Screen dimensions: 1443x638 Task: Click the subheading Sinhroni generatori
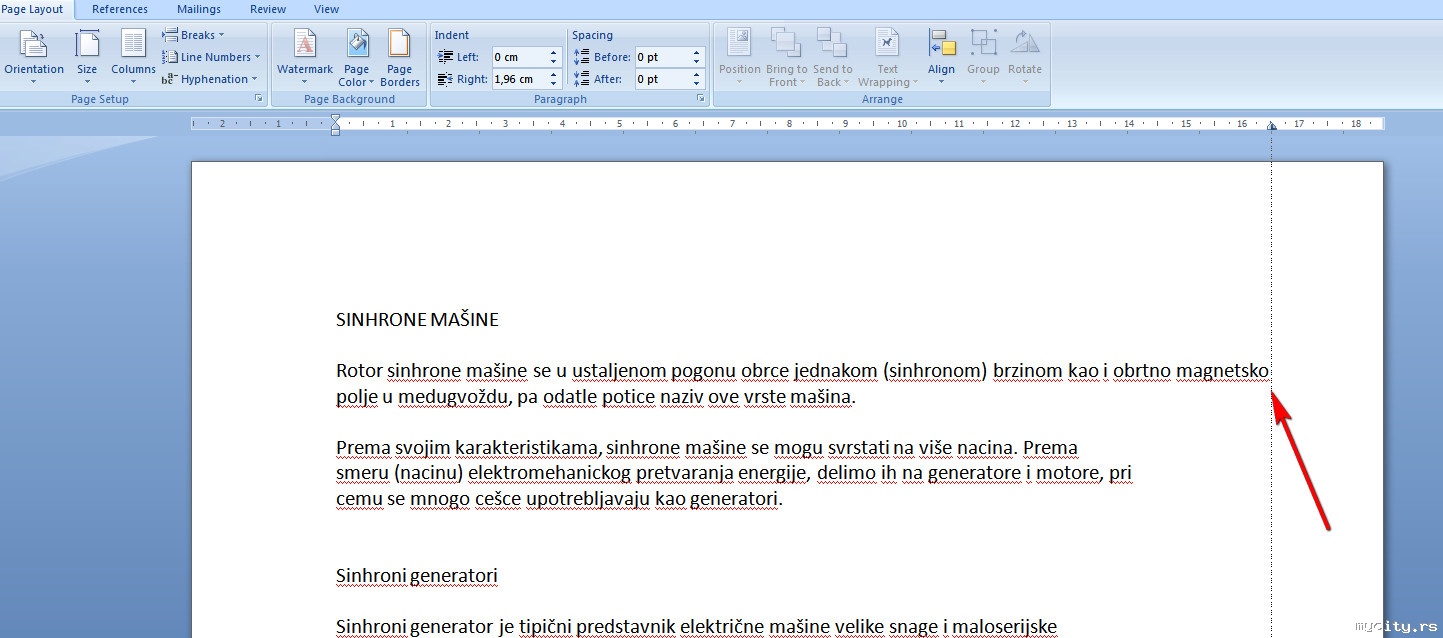pyautogui.click(x=417, y=576)
